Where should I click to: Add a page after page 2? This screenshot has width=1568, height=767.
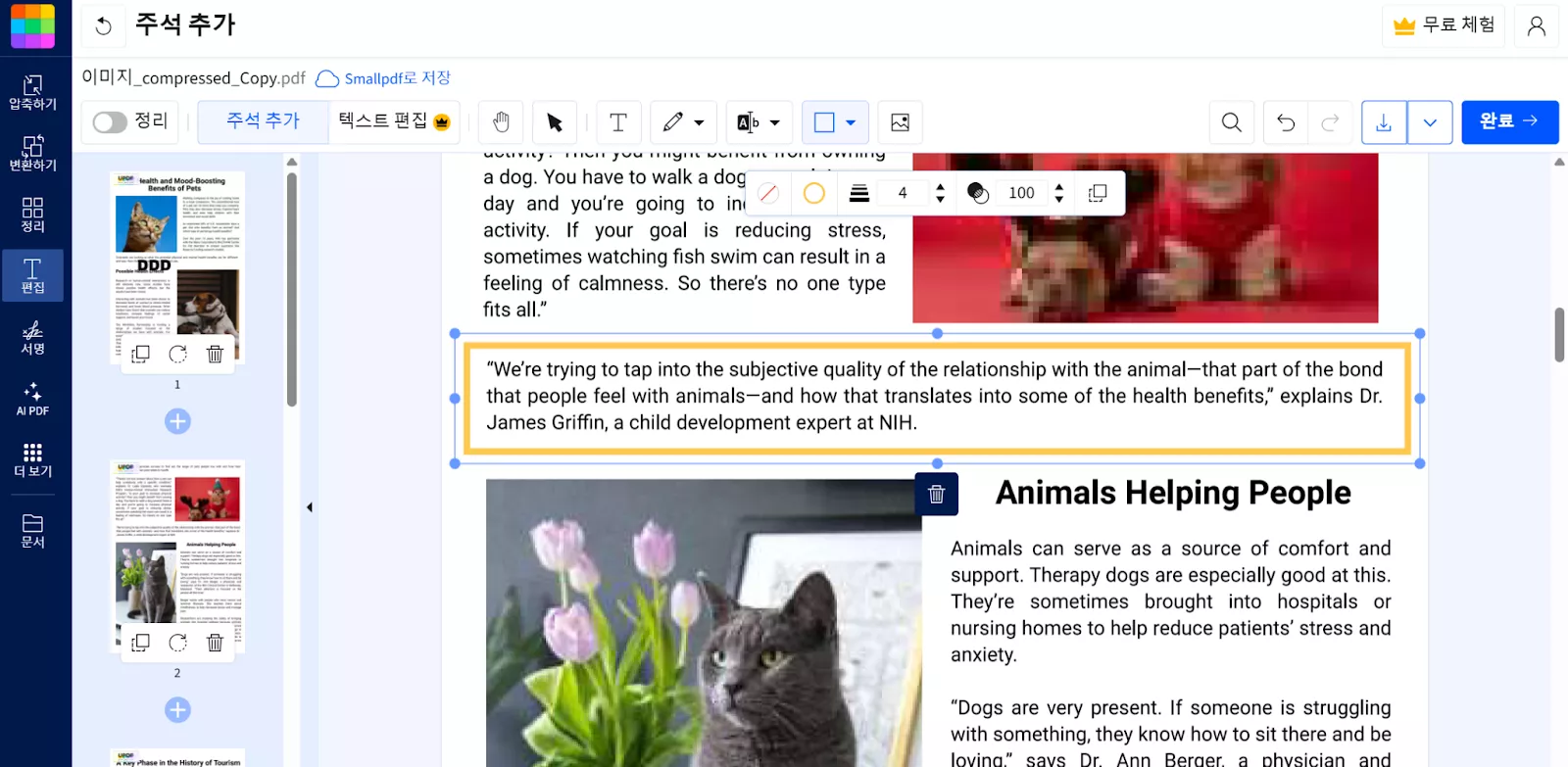point(177,709)
